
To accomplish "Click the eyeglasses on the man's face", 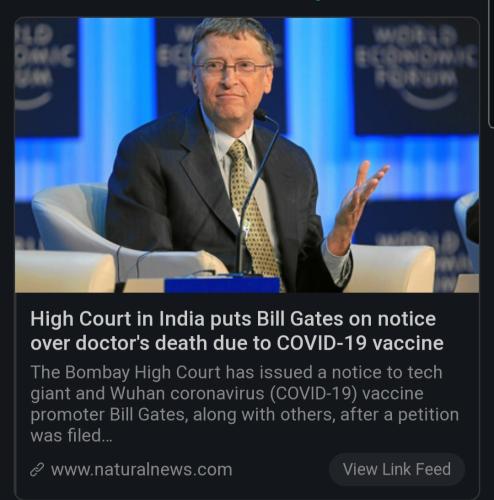I will [232, 67].
